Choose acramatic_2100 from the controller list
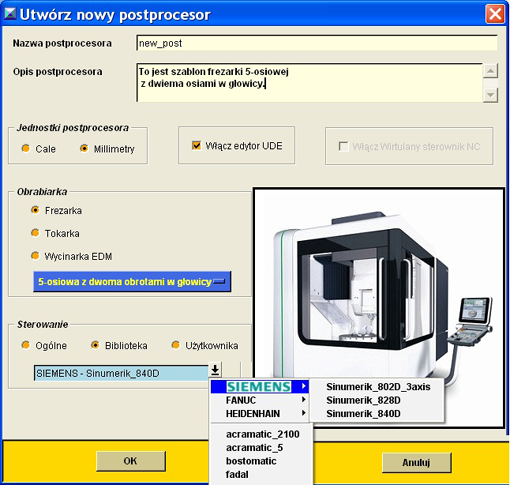The height and width of the screenshot is (485, 510). 263,434
